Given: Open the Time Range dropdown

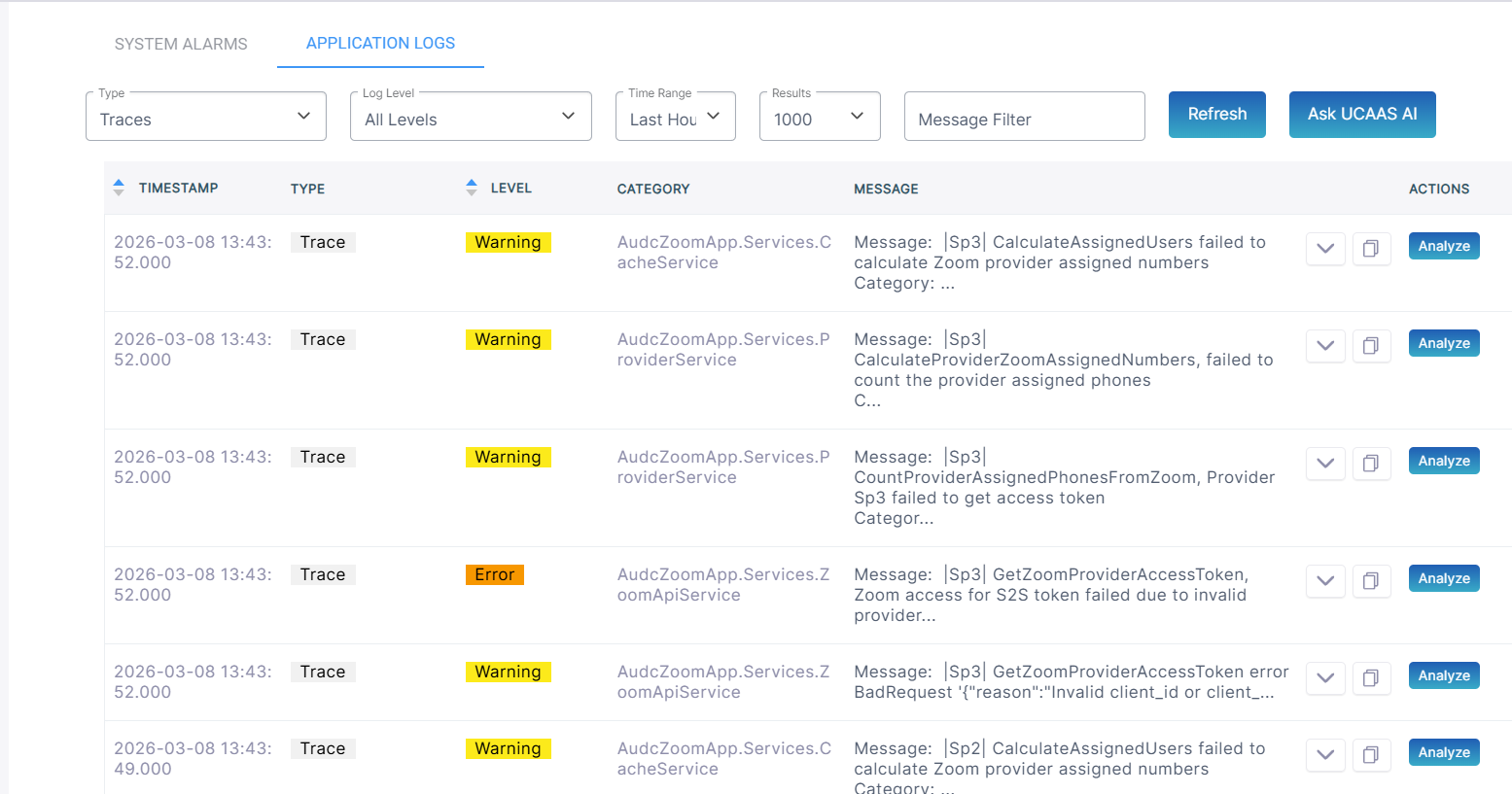Looking at the screenshot, I should click(x=675, y=118).
